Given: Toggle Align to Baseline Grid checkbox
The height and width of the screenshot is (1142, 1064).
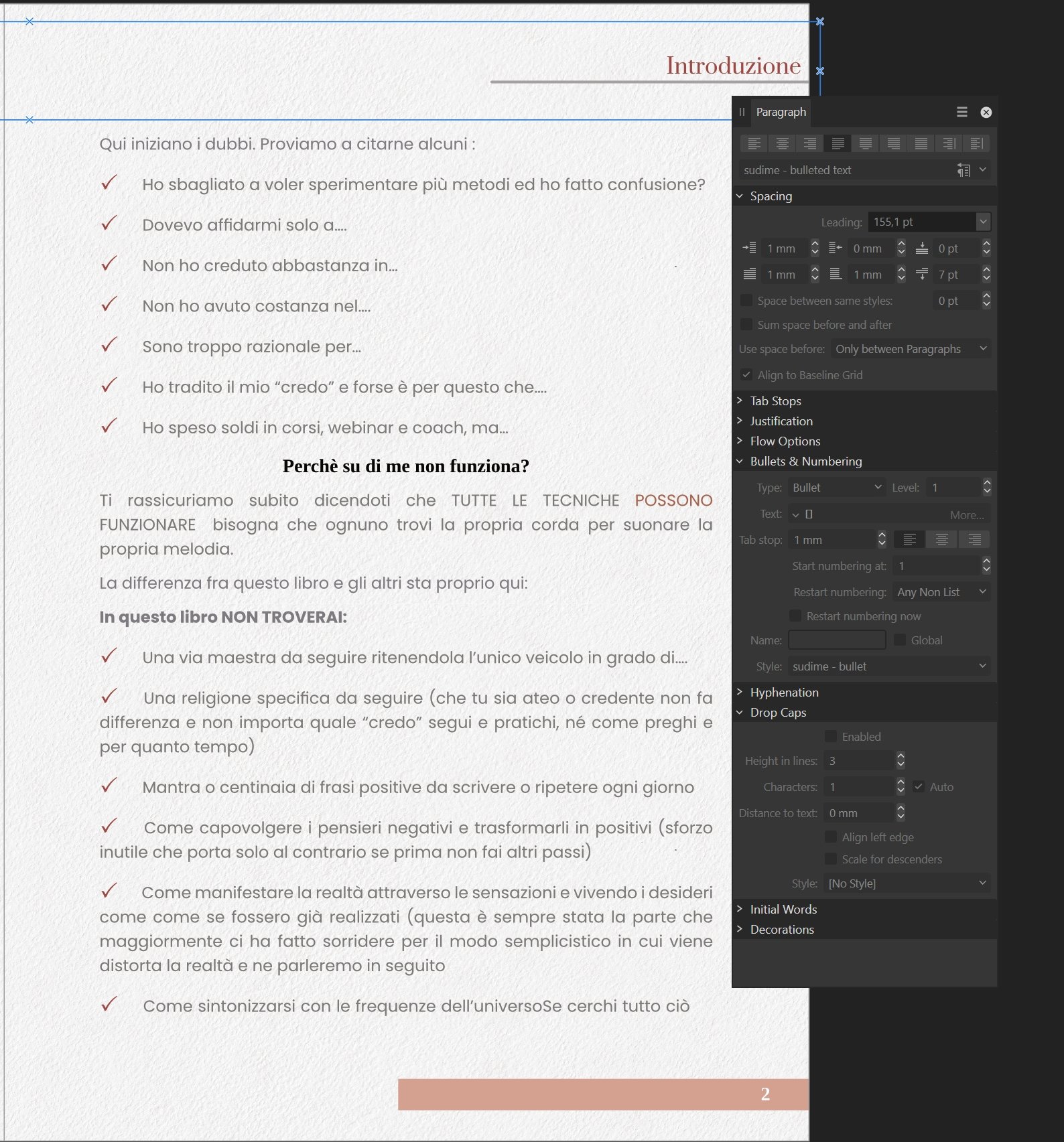Looking at the screenshot, I should click(x=746, y=374).
